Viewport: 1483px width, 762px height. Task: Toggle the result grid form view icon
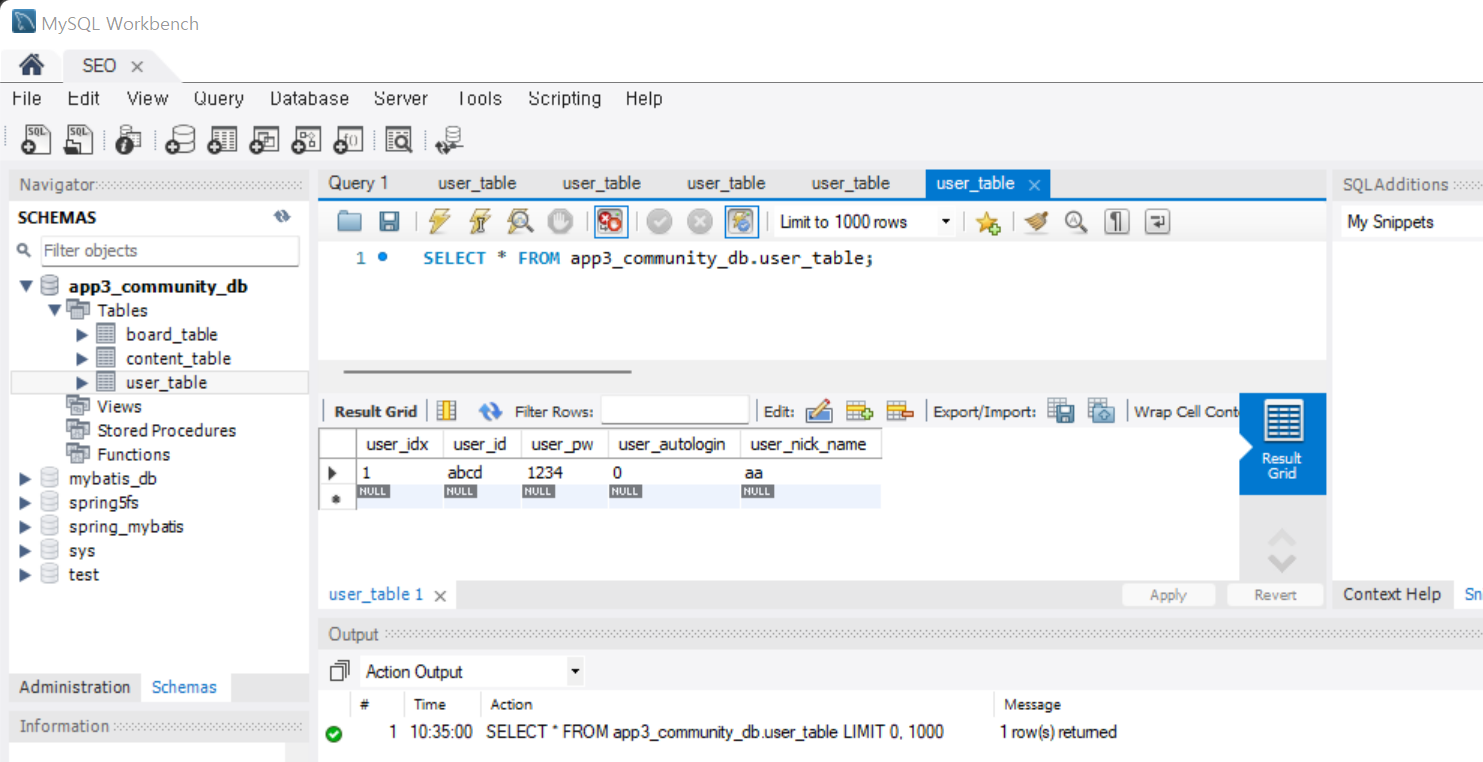coord(446,411)
